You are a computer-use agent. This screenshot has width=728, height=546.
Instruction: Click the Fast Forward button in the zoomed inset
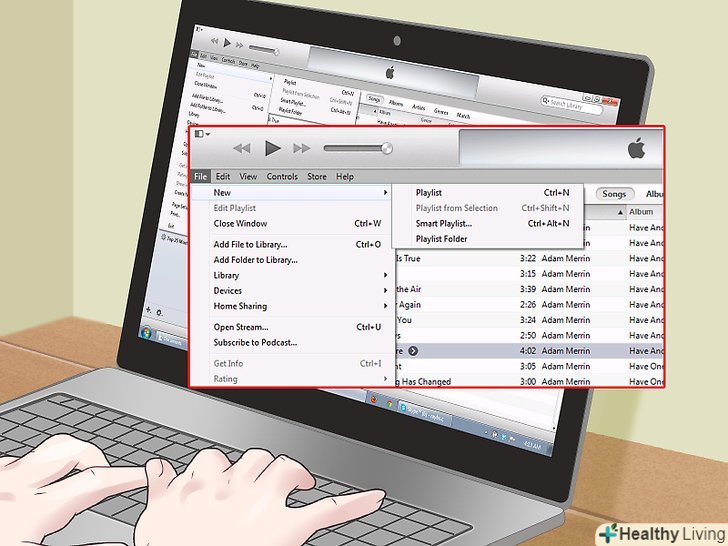[x=302, y=149]
